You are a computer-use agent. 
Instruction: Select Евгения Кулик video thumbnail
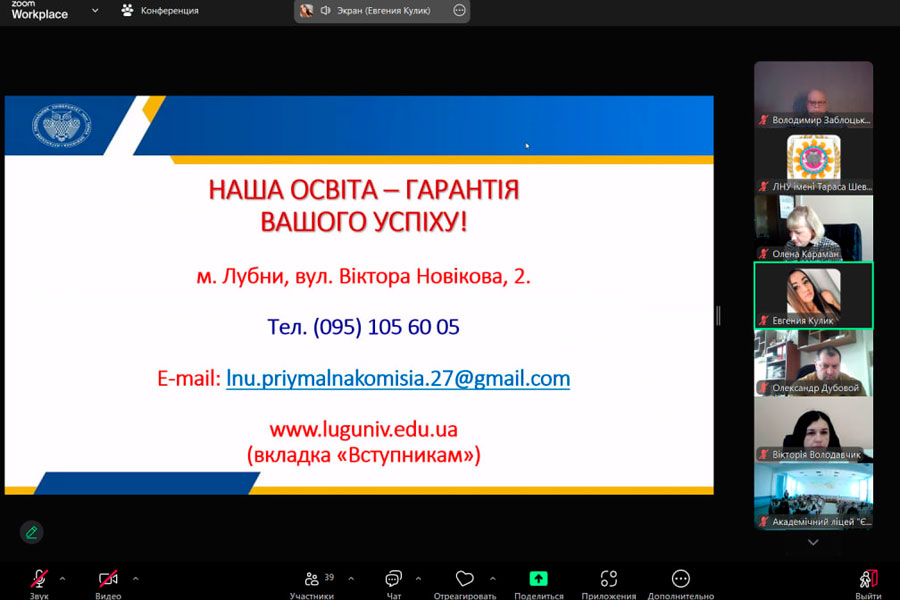pyautogui.click(x=813, y=295)
